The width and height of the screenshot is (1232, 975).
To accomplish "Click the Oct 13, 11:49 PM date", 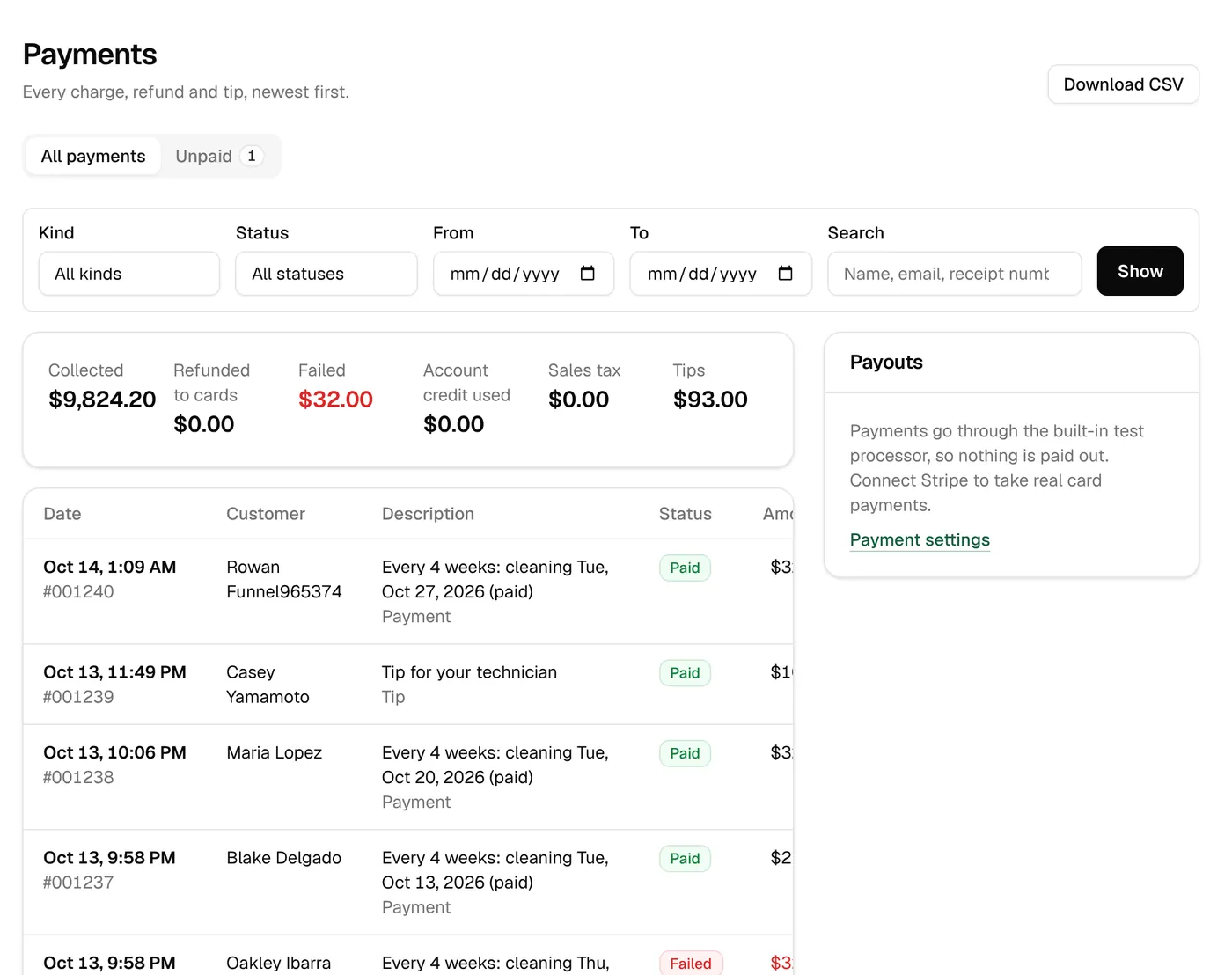I will point(114,672).
